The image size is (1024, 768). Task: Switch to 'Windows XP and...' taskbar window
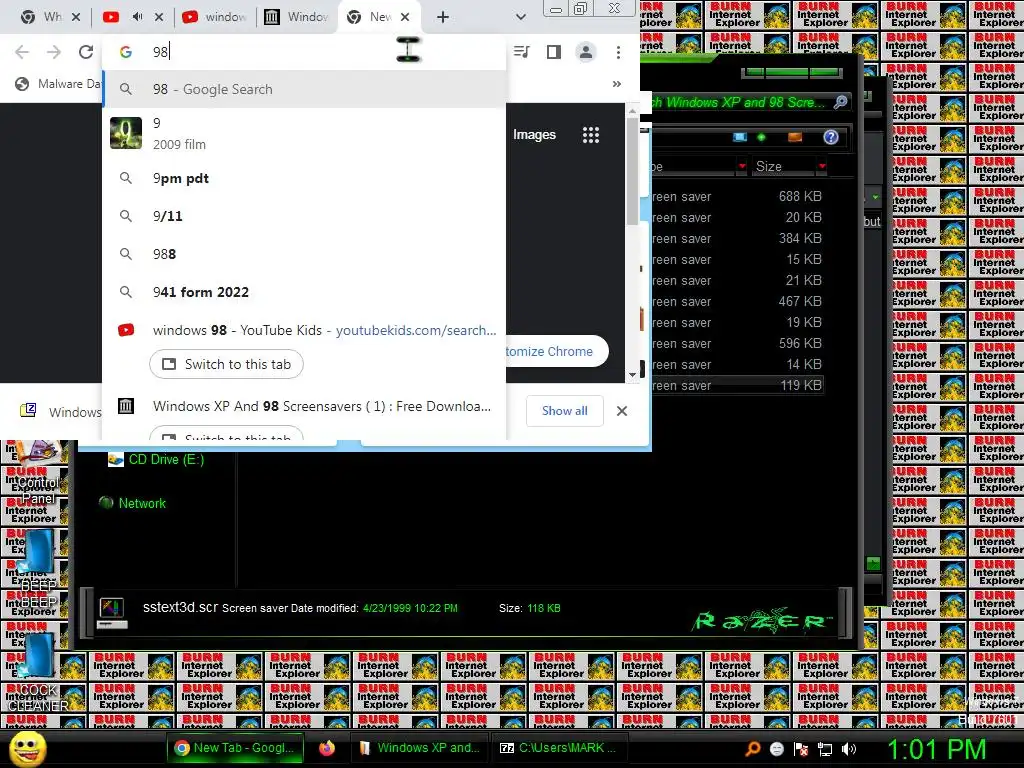point(420,748)
